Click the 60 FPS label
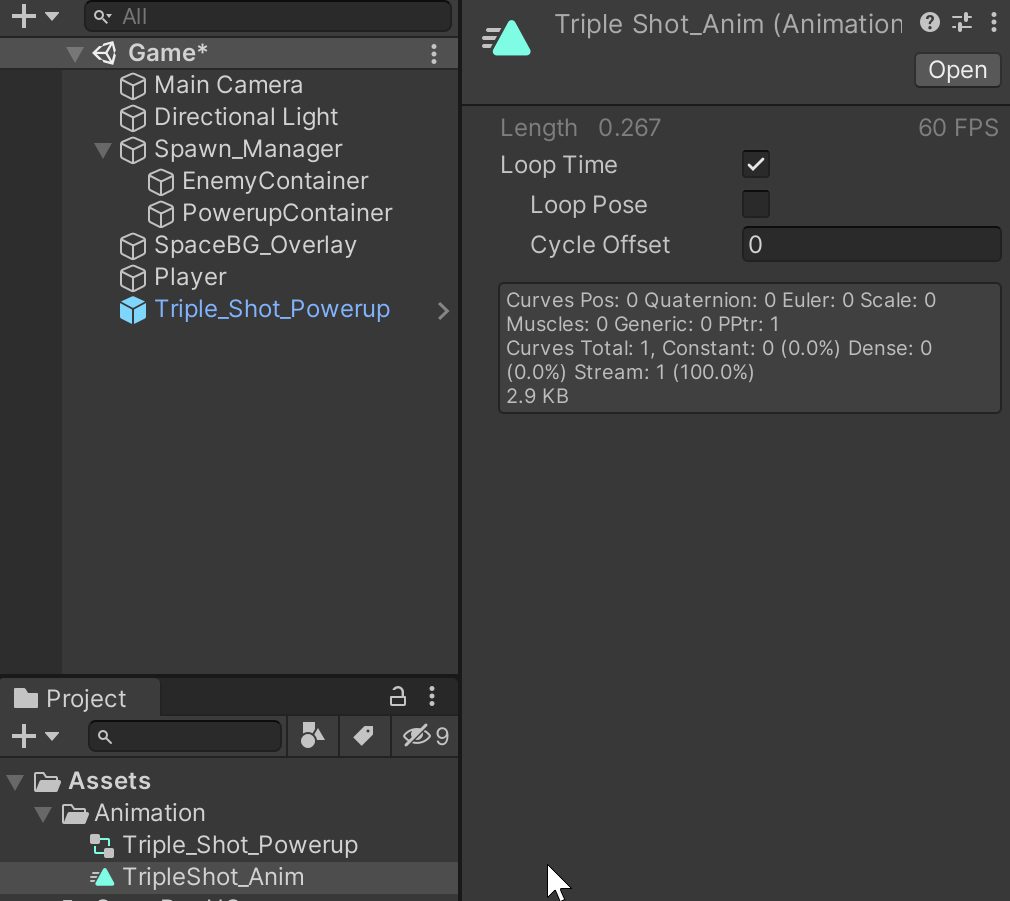Screen dimensions: 1010x901 pyautogui.click(x=958, y=128)
